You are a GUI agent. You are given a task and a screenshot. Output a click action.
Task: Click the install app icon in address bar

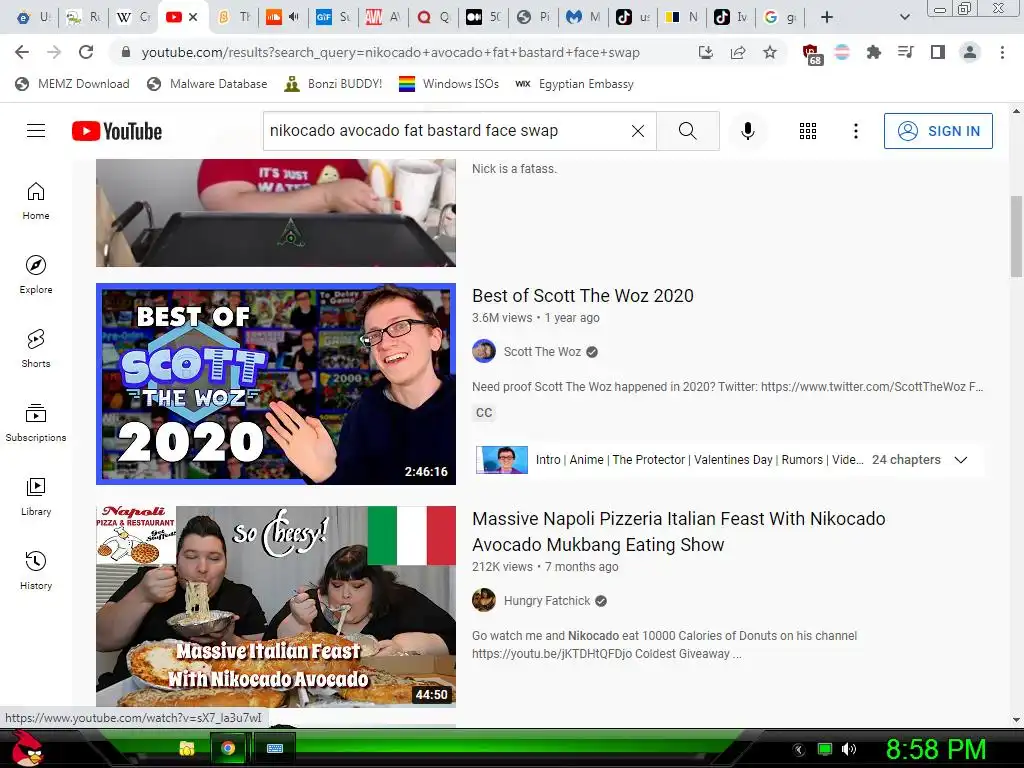click(705, 52)
